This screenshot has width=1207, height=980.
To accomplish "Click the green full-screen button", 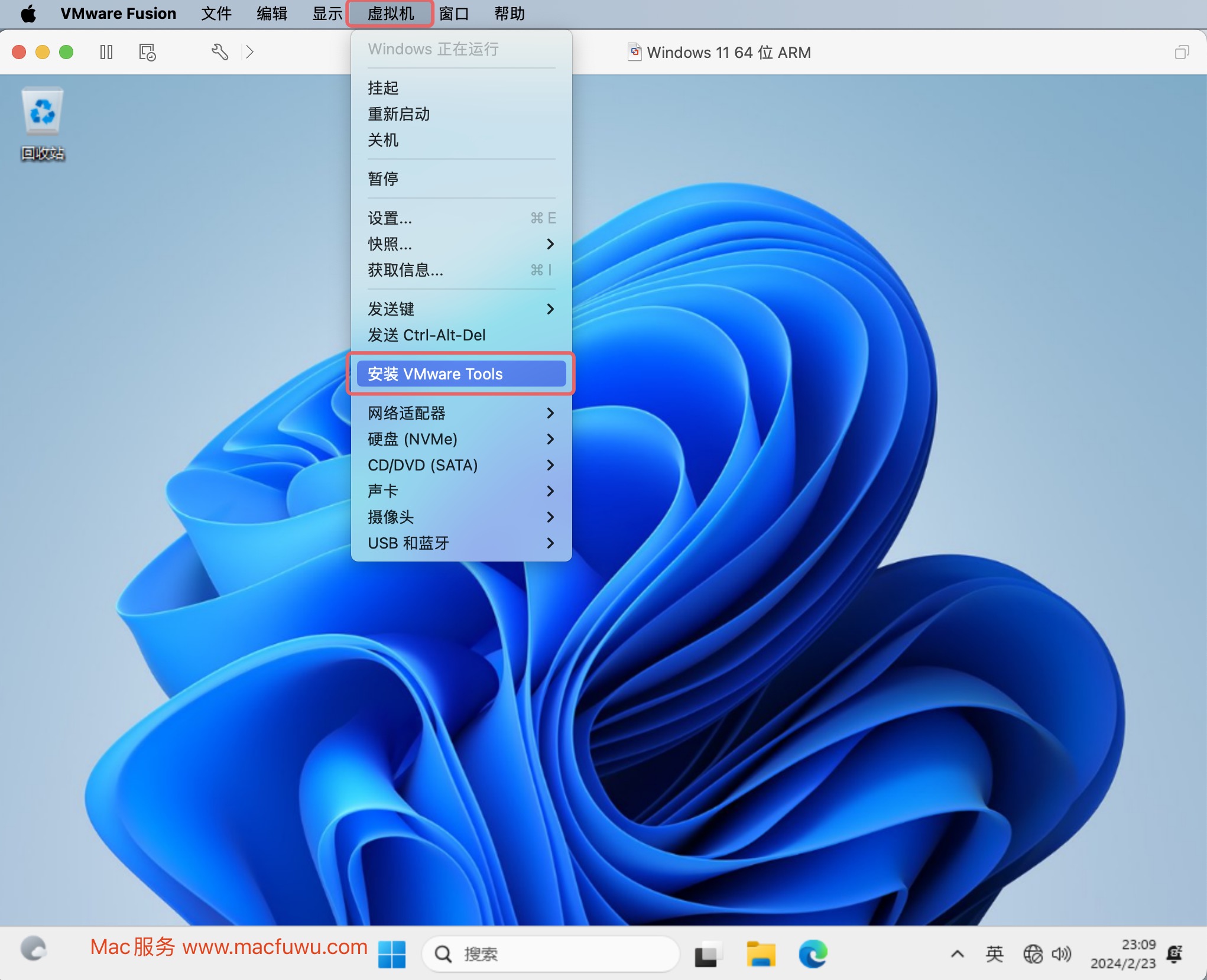I will [x=66, y=52].
